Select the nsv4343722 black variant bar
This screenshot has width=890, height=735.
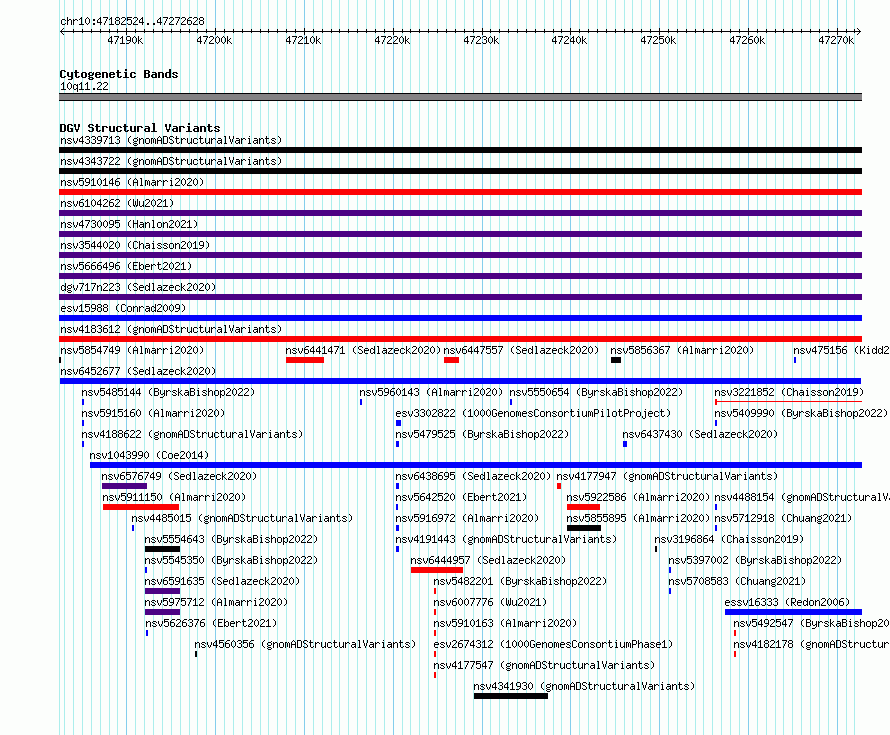(x=460, y=171)
